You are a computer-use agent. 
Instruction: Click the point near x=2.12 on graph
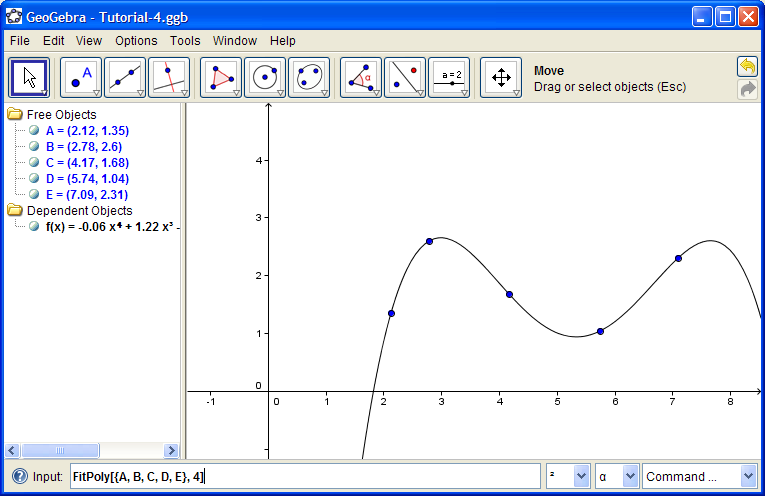click(x=391, y=313)
